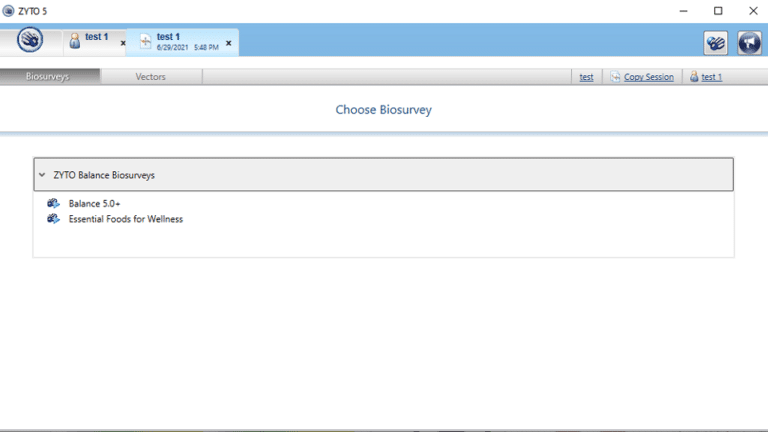Click the icon beside Balance 5.0+
The image size is (768, 432).
[54, 203]
